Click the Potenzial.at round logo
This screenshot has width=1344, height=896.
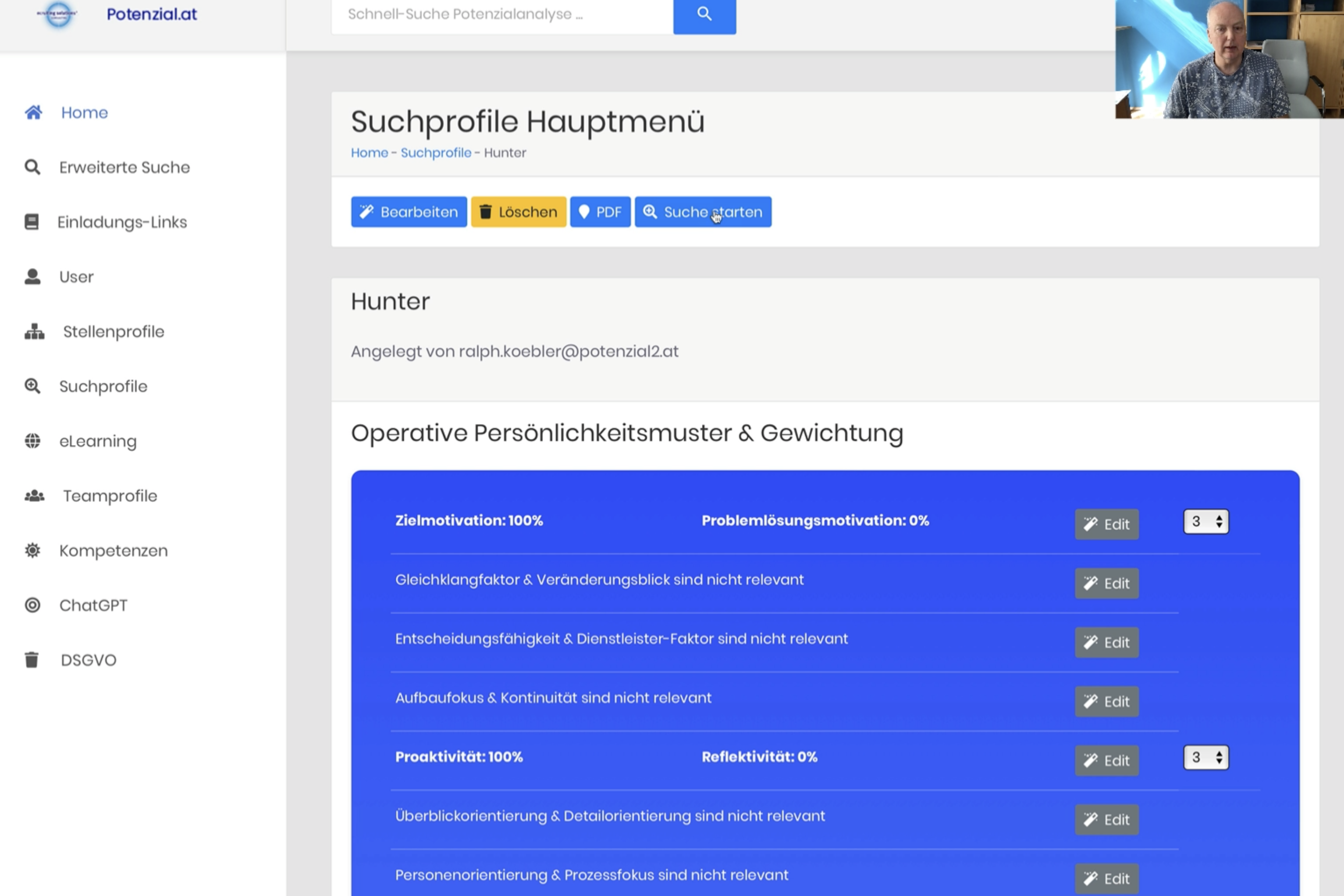58,14
